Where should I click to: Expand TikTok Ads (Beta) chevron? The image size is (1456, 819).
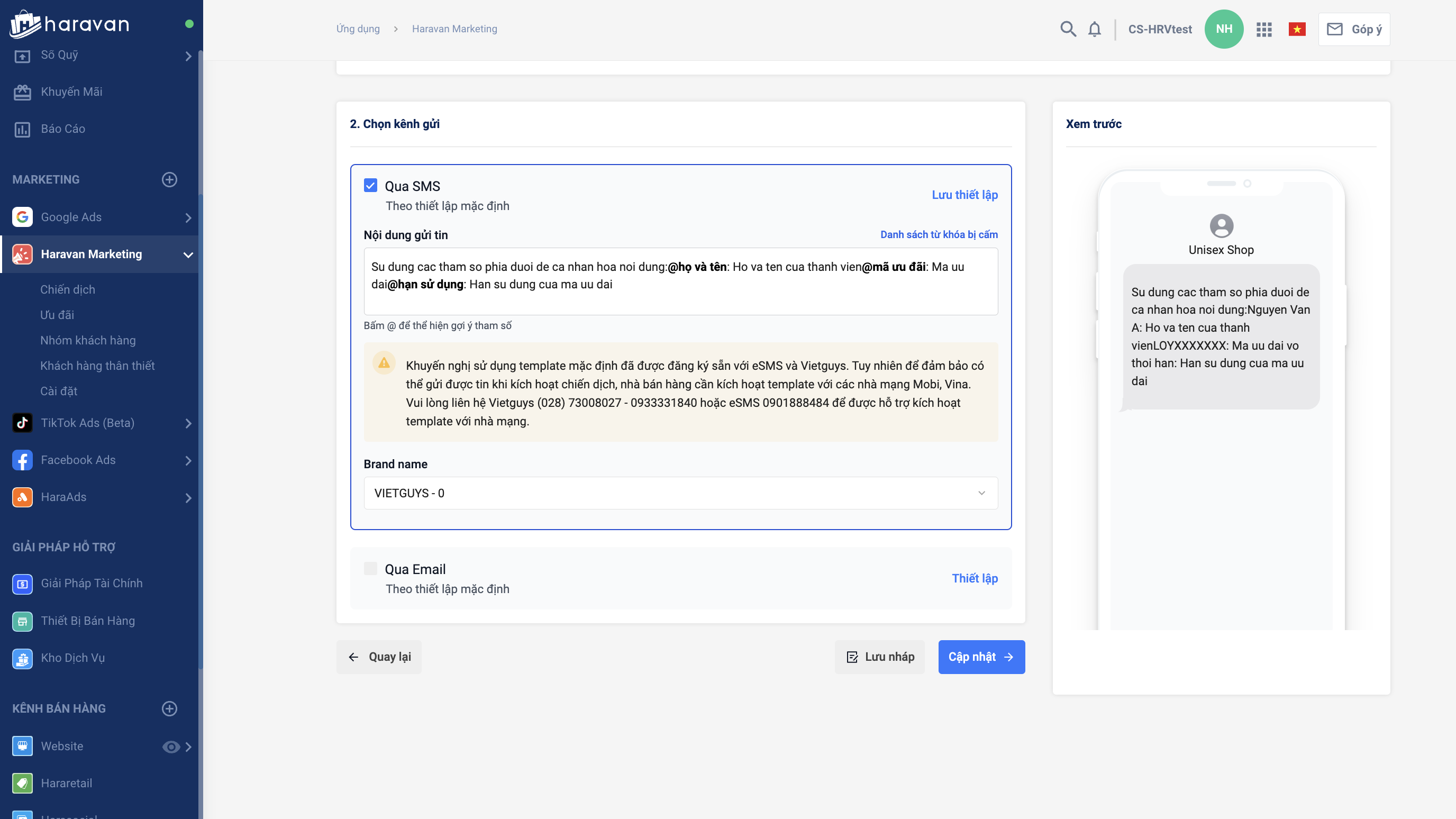click(x=188, y=423)
